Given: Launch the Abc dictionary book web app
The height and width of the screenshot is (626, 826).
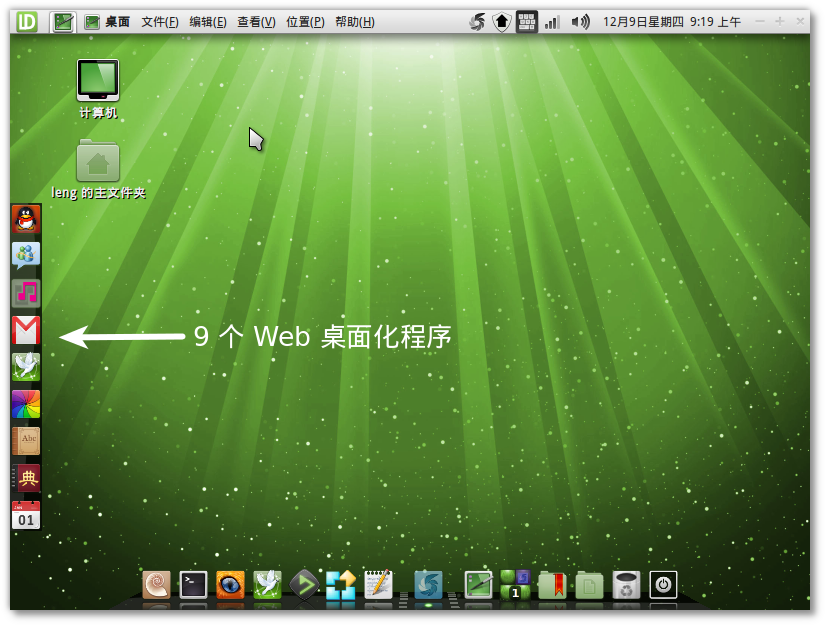Looking at the screenshot, I should point(26,441).
